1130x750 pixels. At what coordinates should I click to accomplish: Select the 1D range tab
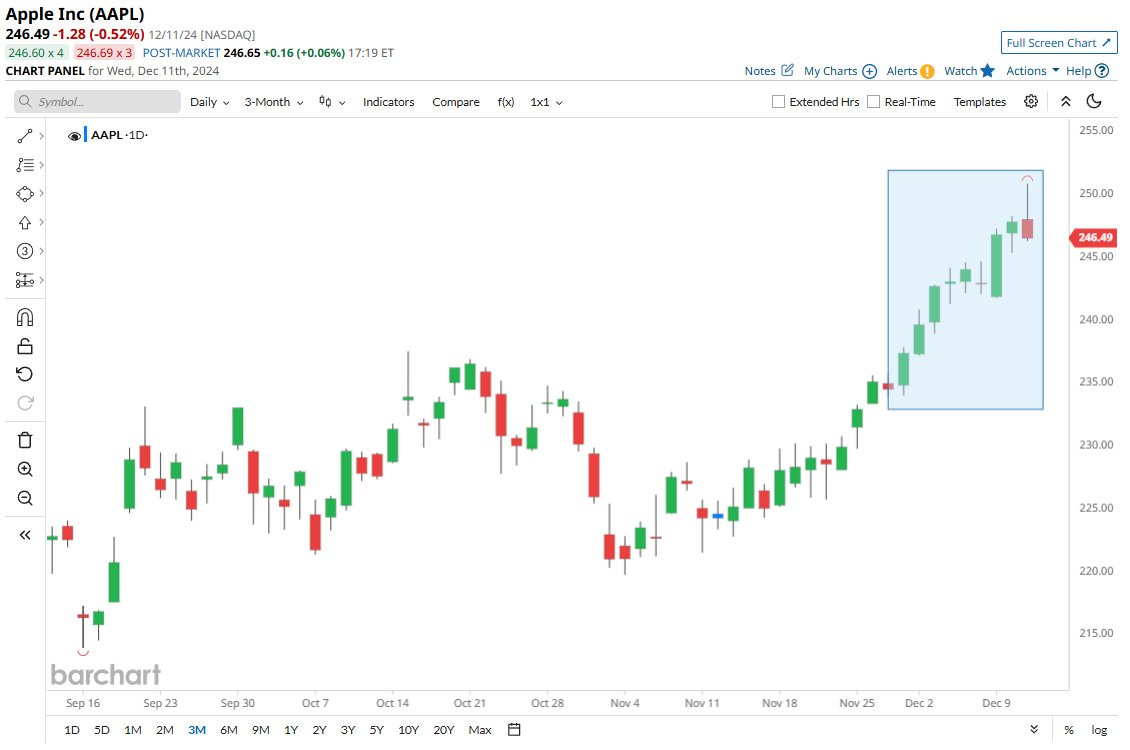pyautogui.click(x=72, y=730)
